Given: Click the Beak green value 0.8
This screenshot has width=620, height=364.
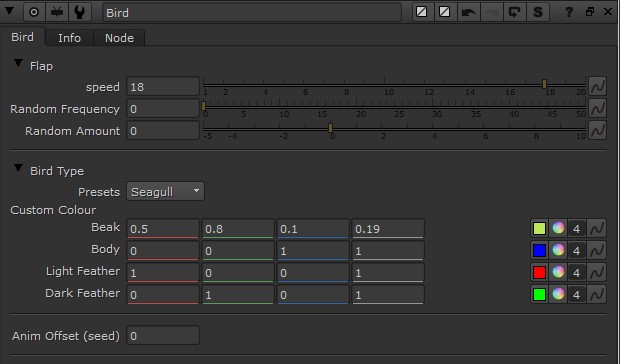Looking at the screenshot, I should [238, 229].
